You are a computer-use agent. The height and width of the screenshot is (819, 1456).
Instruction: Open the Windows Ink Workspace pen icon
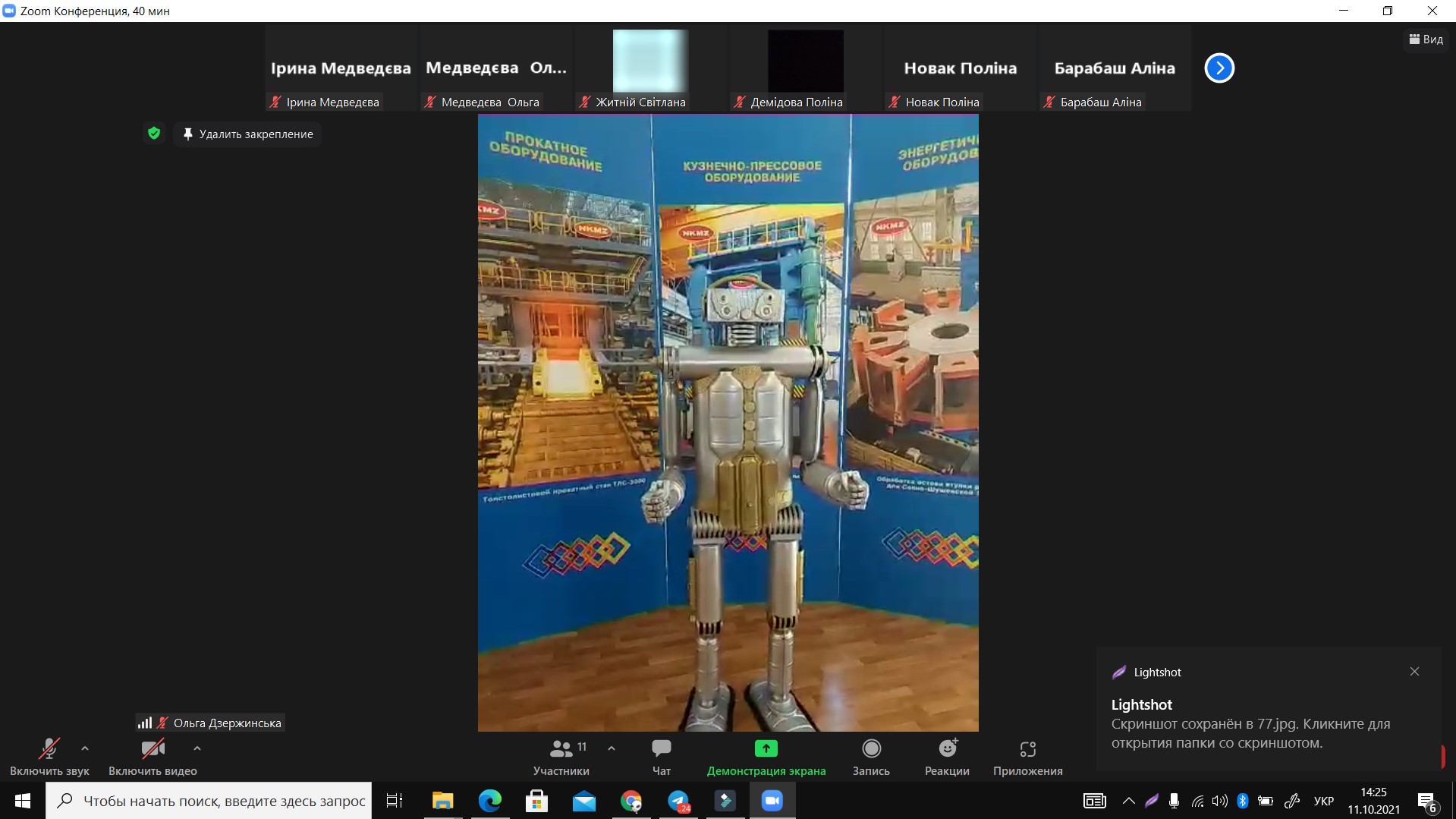pyautogui.click(x=1292, y=801)
